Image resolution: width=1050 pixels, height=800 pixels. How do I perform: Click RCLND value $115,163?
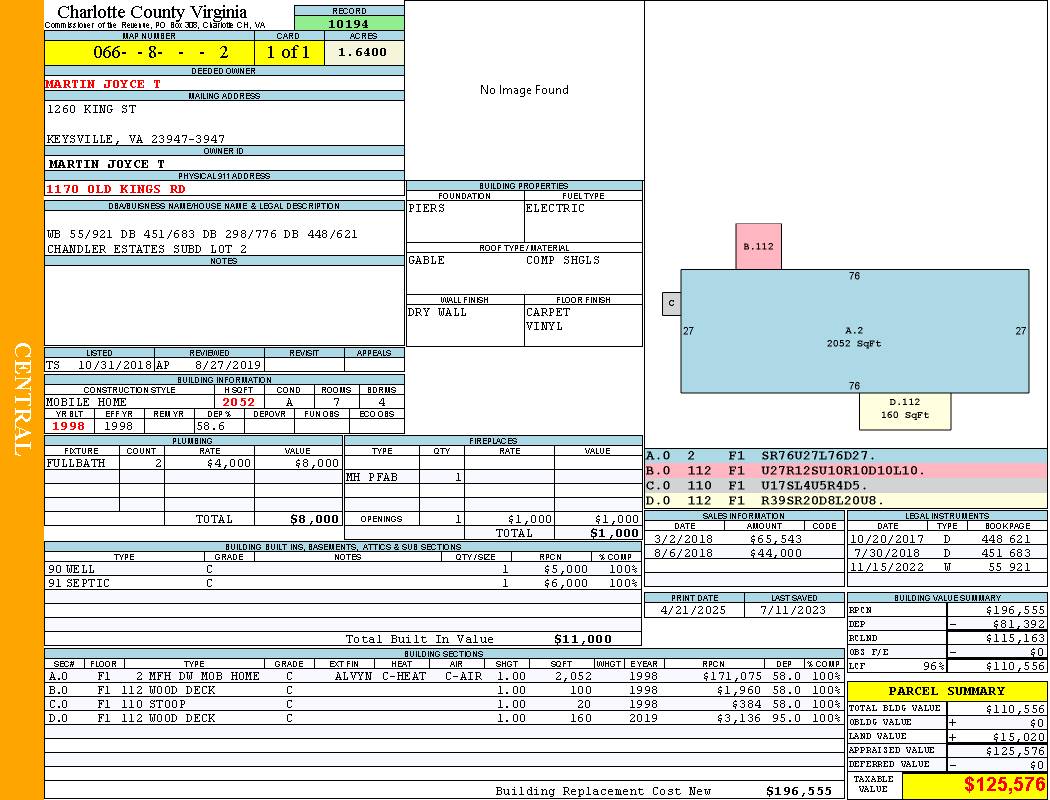click(1015, 639)
